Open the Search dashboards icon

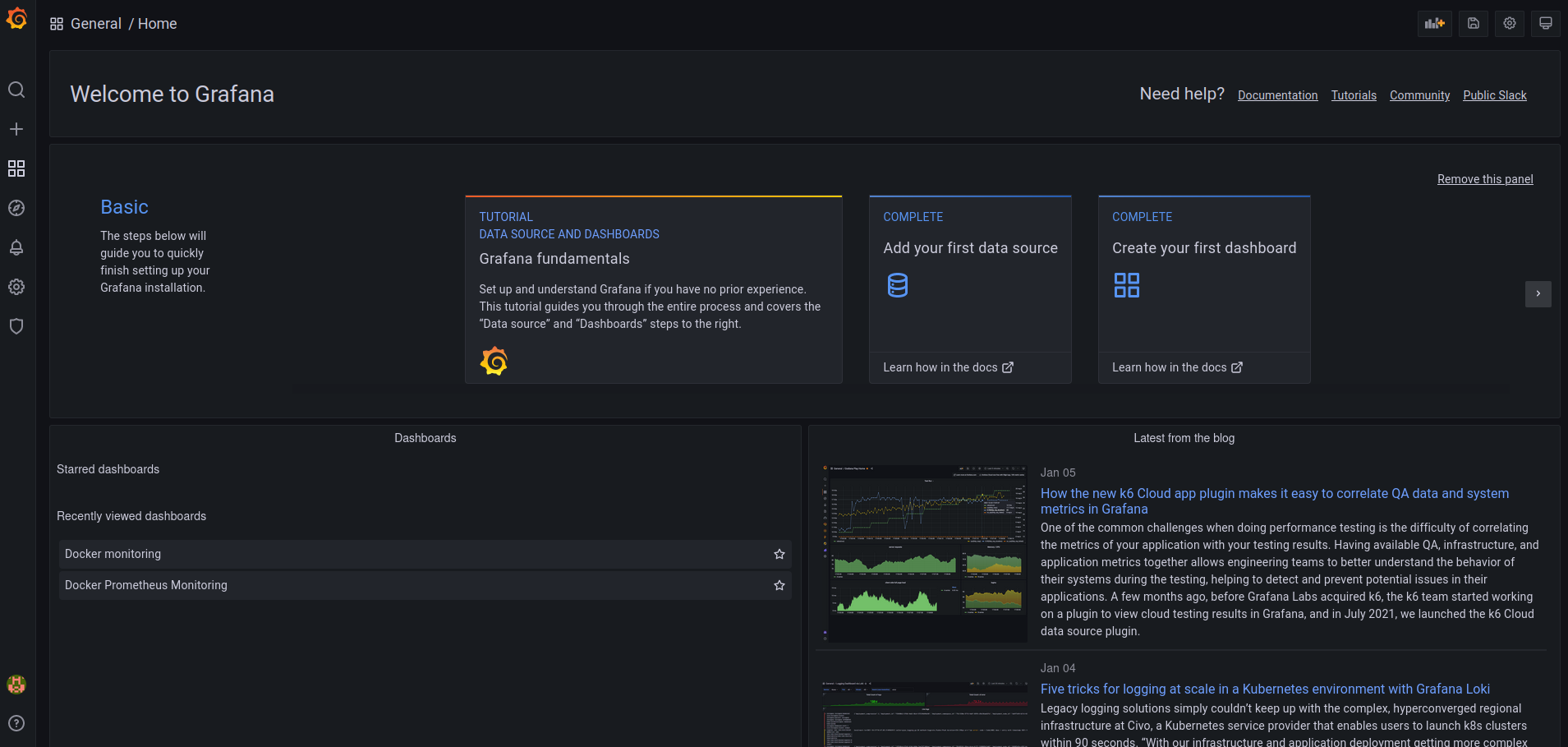(x=16, y=90)
